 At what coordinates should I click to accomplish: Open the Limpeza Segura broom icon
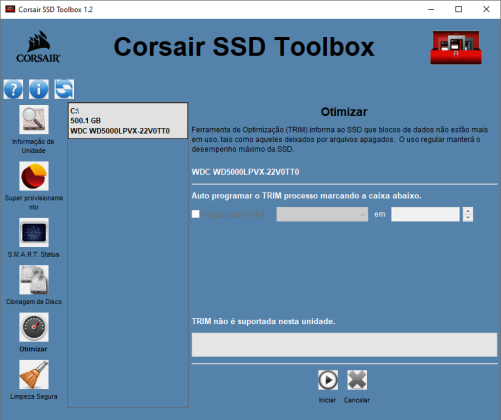point(34,374)
